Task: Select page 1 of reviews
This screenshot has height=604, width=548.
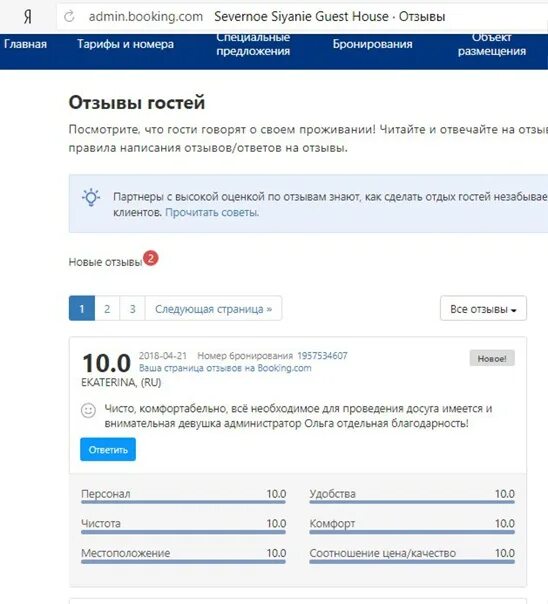Action: [82, 309]
